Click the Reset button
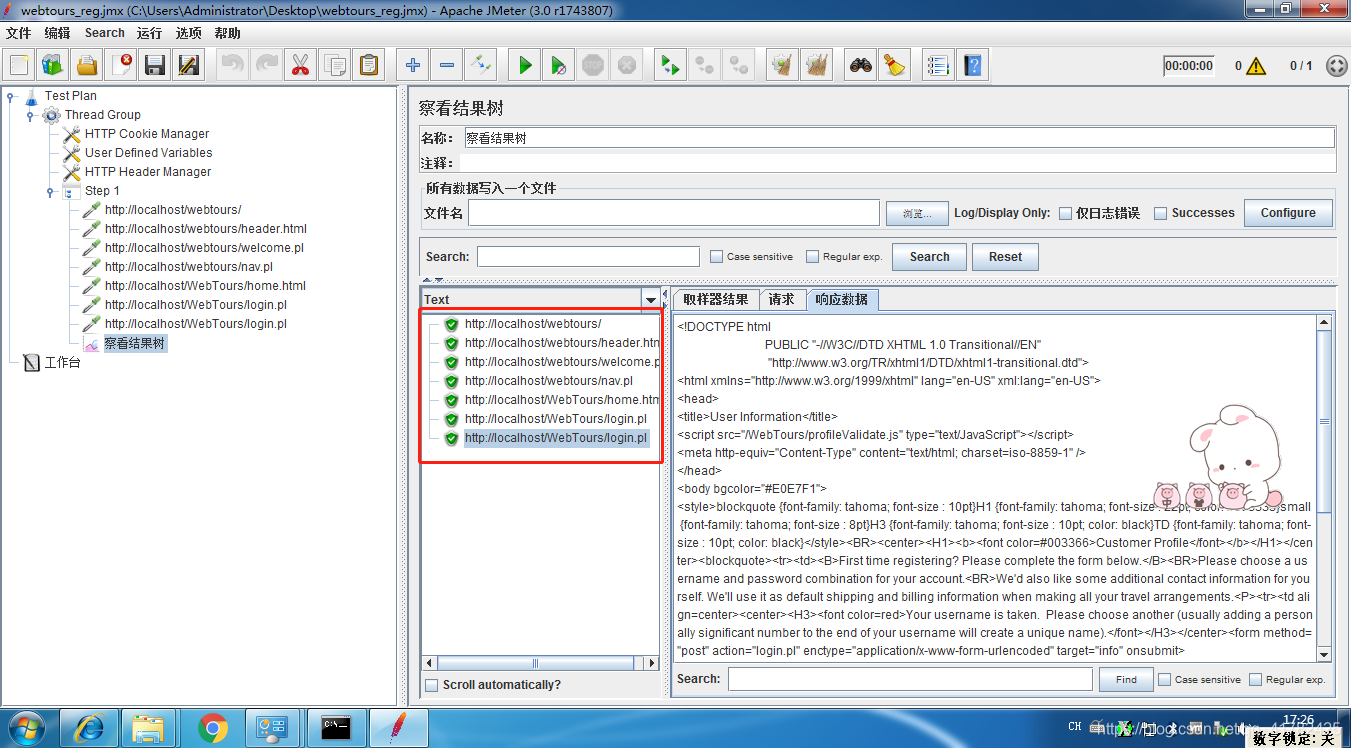Viewport: 1351px width, 748px height. (1005, 257)
